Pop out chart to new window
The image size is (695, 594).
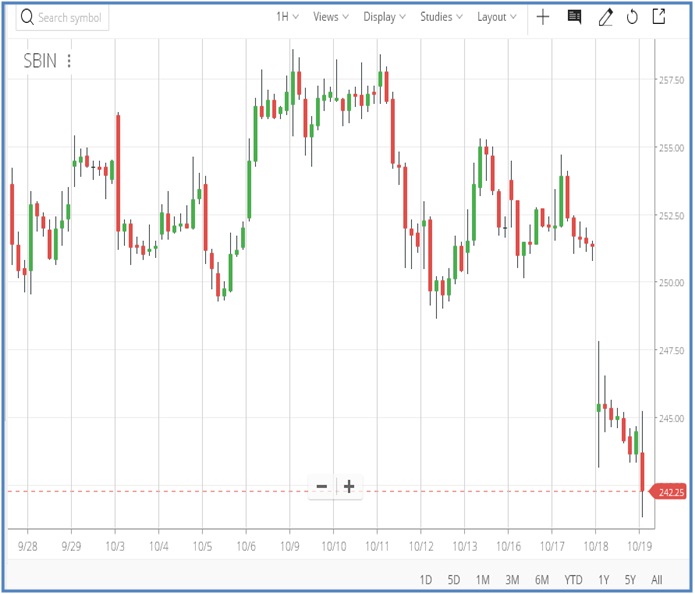click(659, 17)
